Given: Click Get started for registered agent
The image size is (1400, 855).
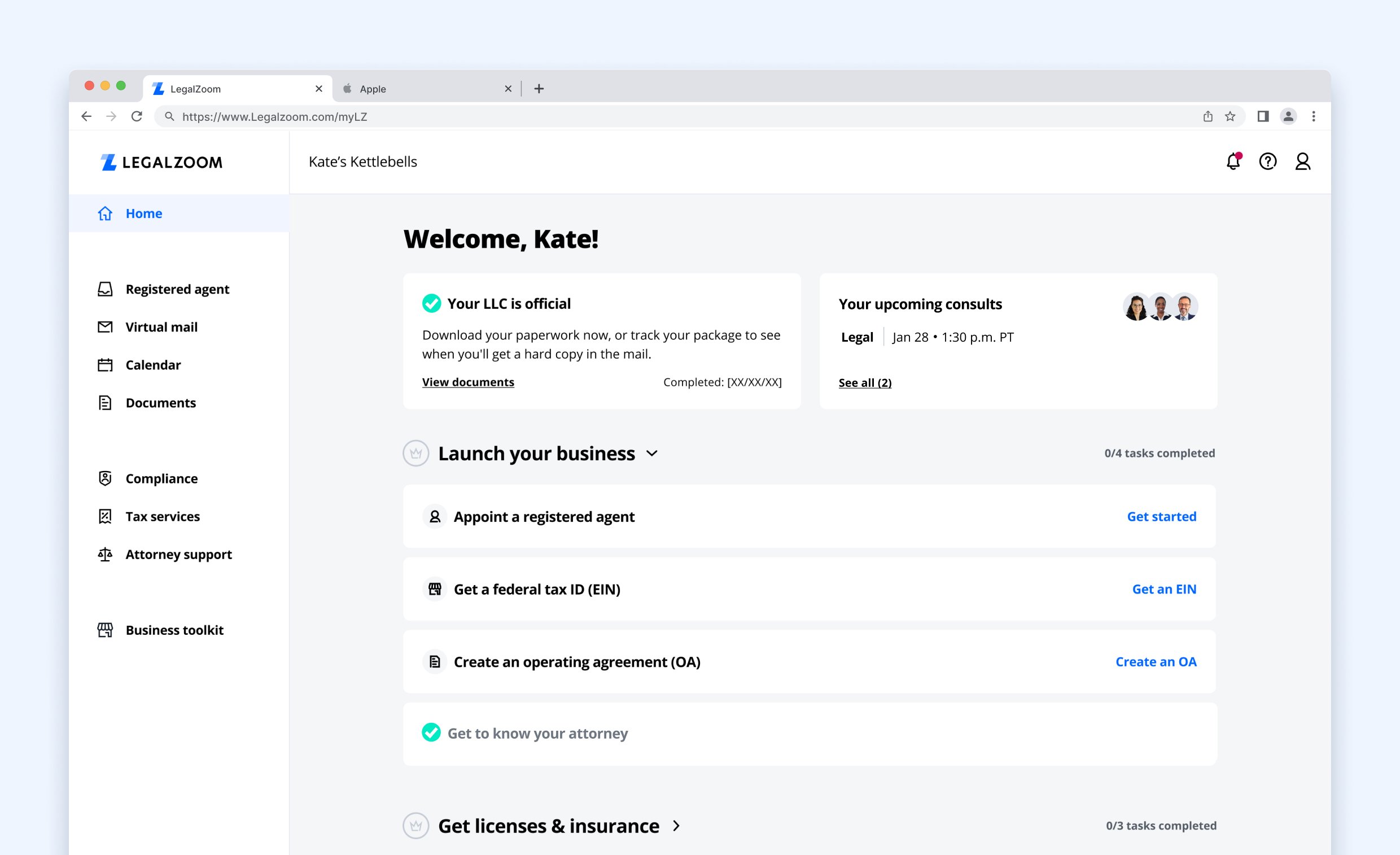Looking at the screenshot, I should (1161, 517).
